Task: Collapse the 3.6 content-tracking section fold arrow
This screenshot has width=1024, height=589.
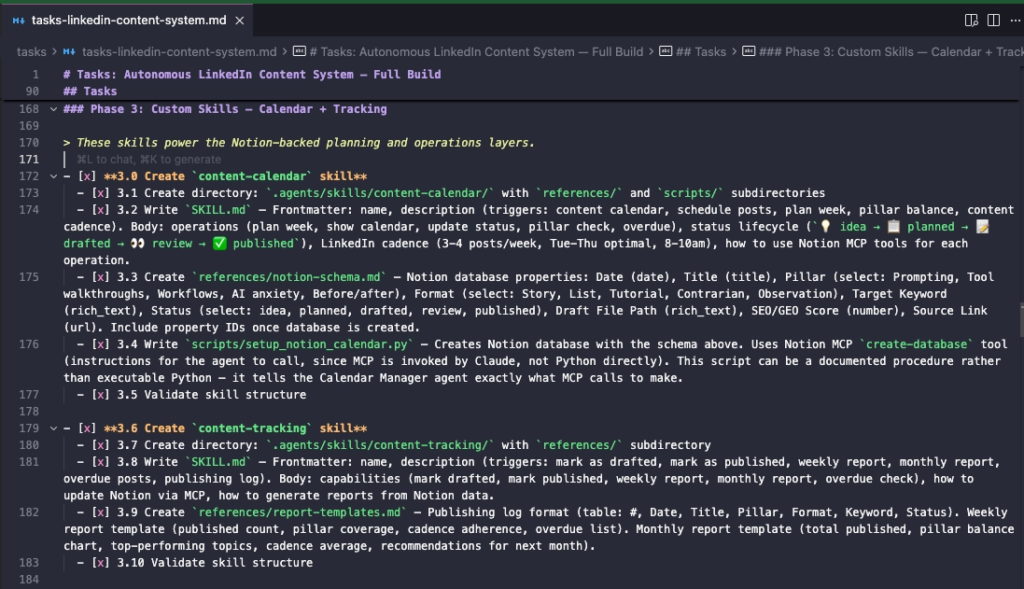Action: (x=53, y=429)
